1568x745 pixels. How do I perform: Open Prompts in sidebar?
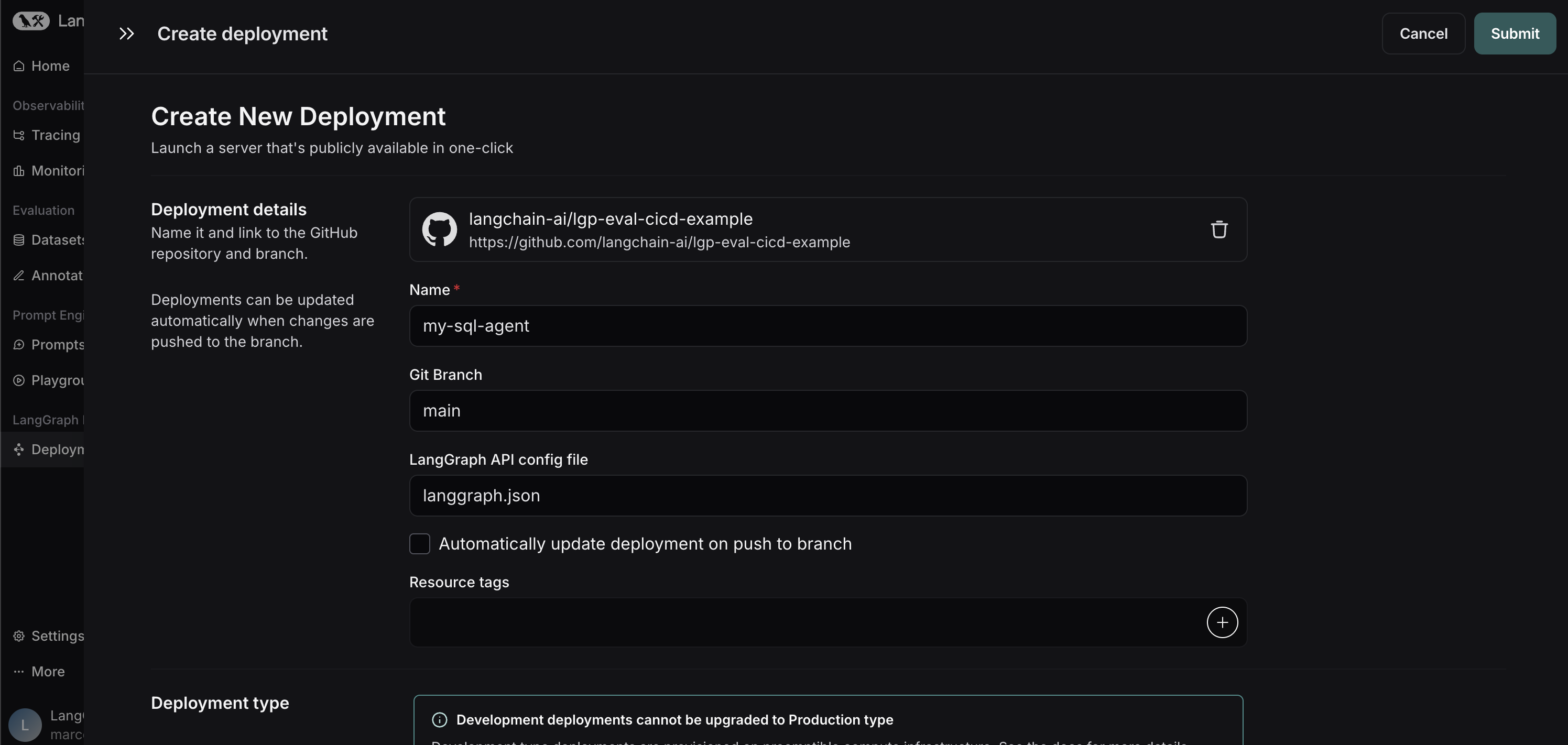42,345
